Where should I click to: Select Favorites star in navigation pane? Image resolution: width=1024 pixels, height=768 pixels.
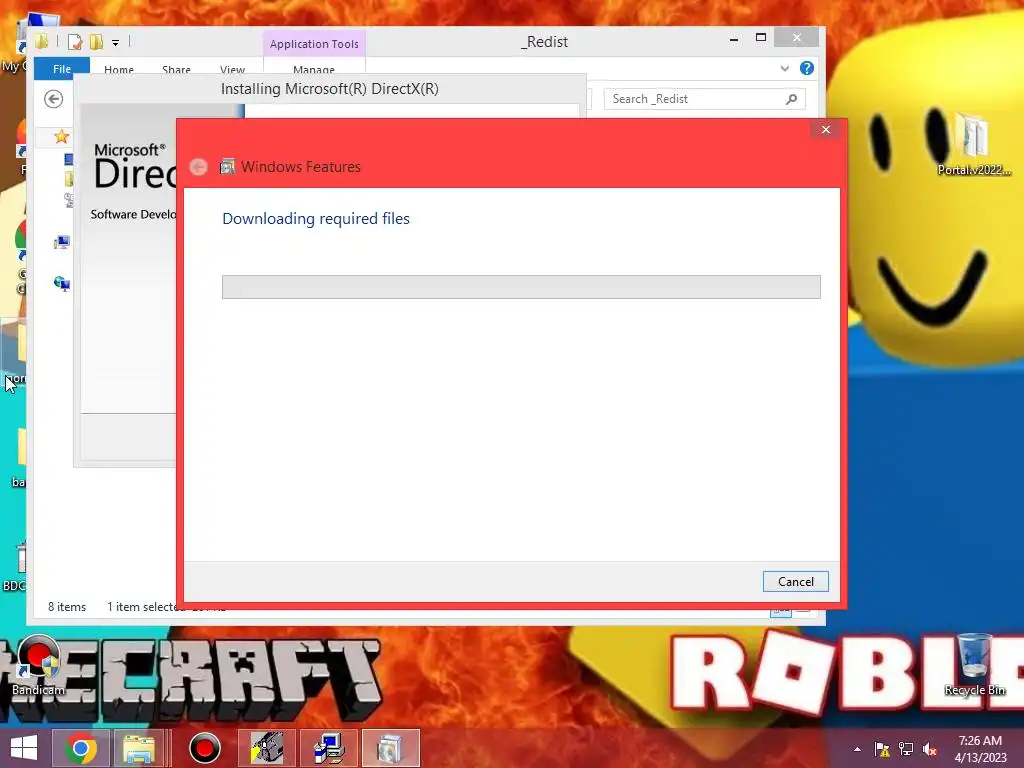tap(61, 136)
